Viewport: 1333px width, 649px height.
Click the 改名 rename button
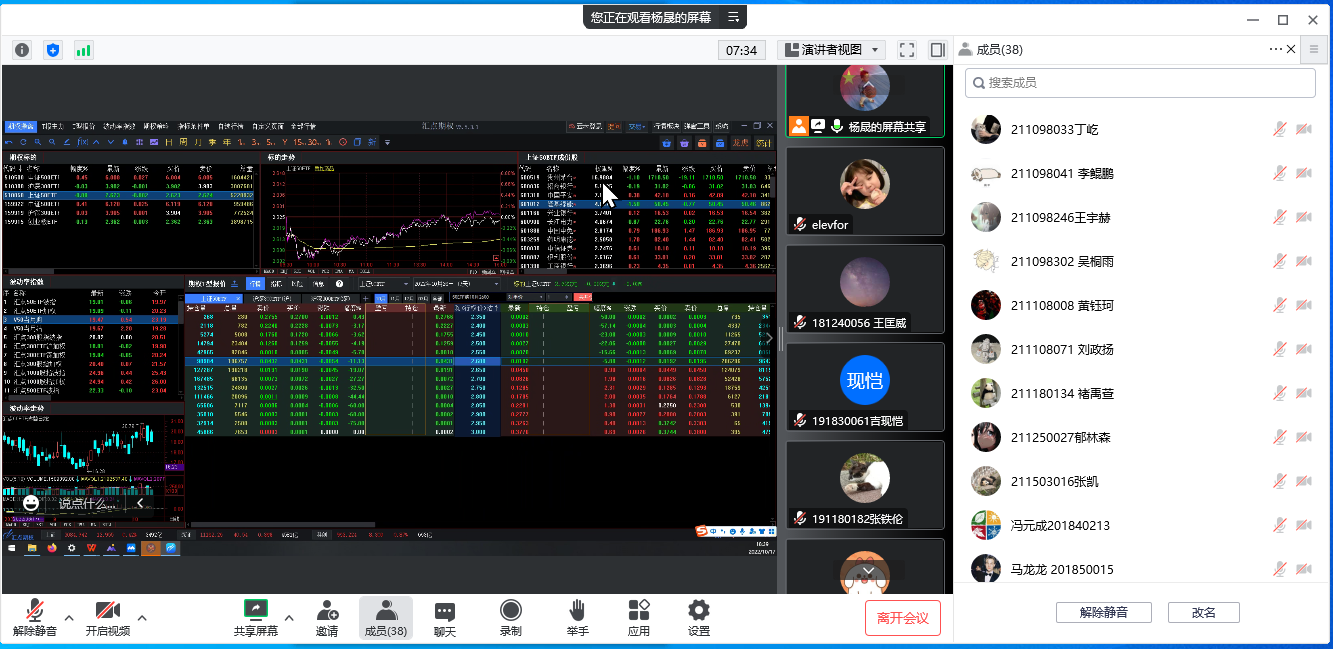pyautogui.click(x=1204, y=613)
